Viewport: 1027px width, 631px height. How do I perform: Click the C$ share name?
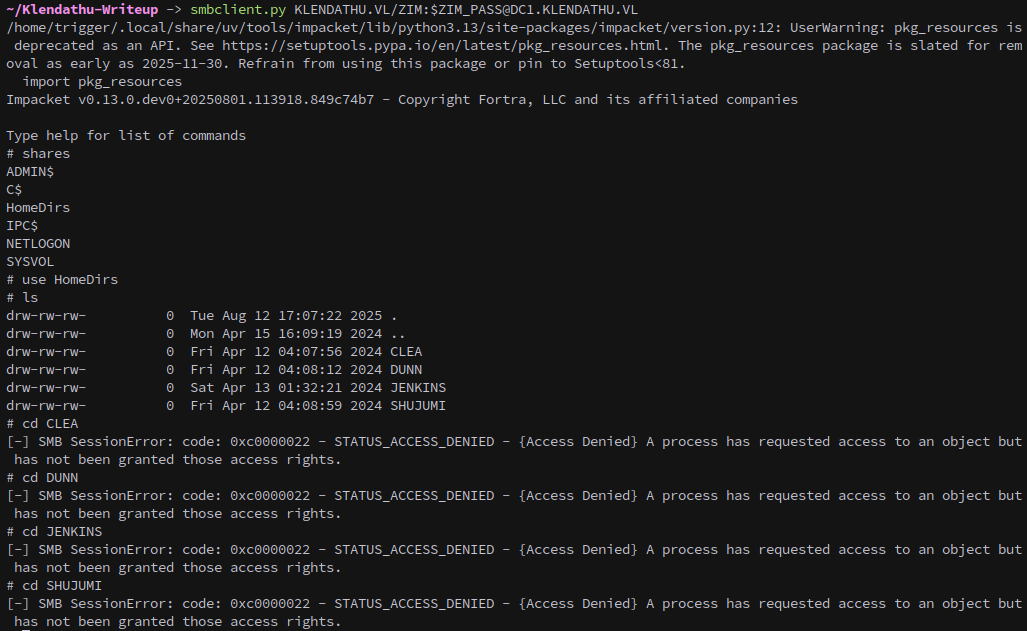14,189
